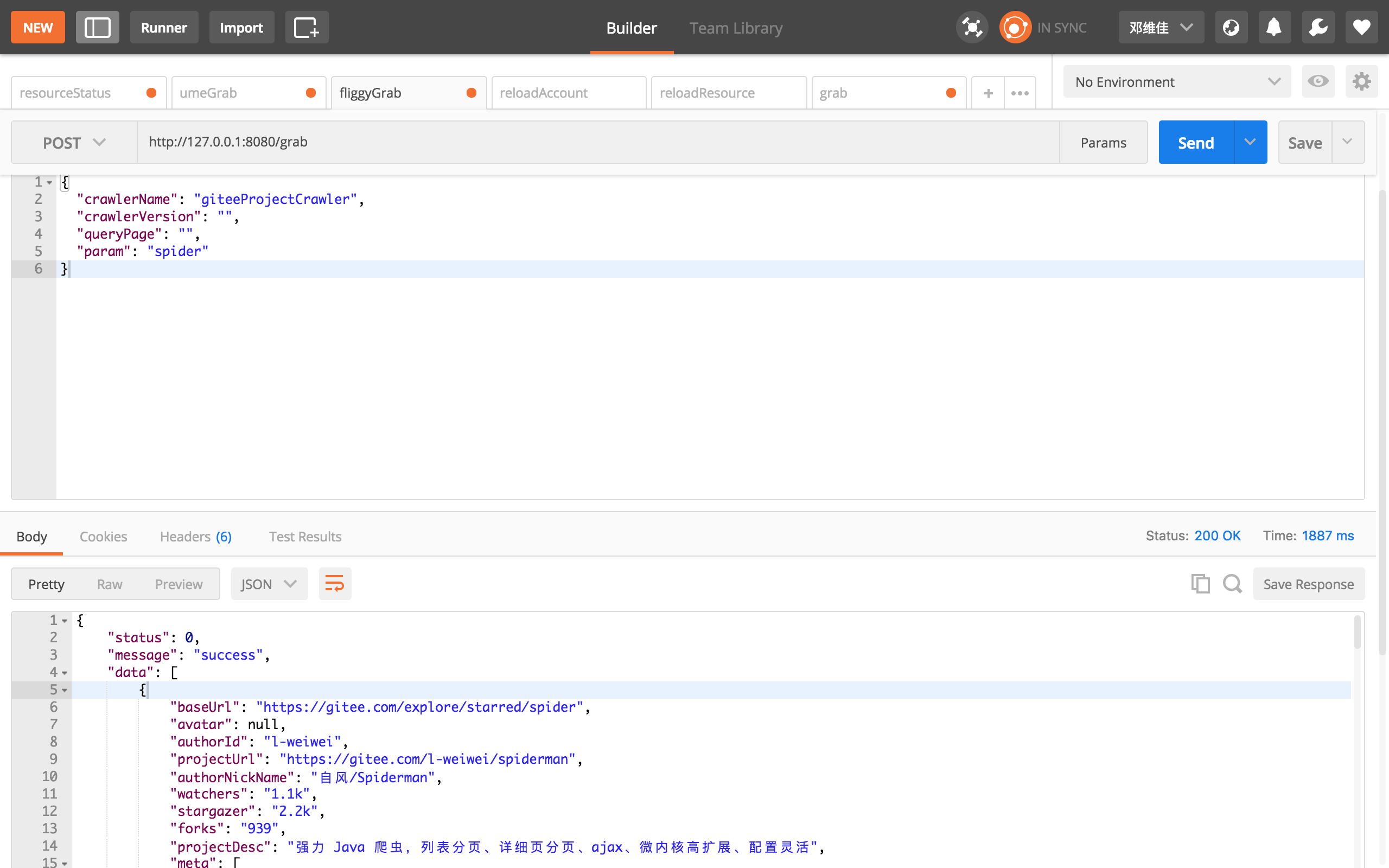This screenshot has width=1389, height=868.
Task: Click the request URL input field
Action: click(597, 142)
